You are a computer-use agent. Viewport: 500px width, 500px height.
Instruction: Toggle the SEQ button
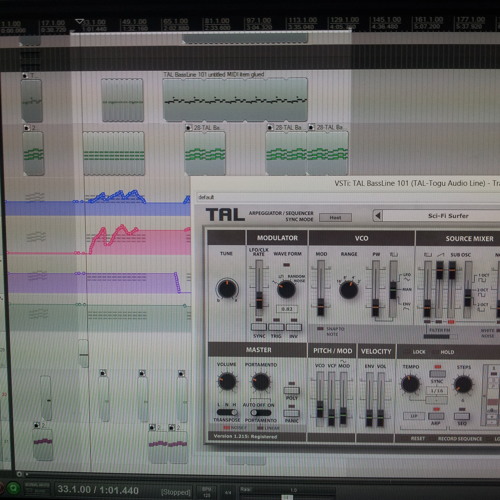[462, 416]
